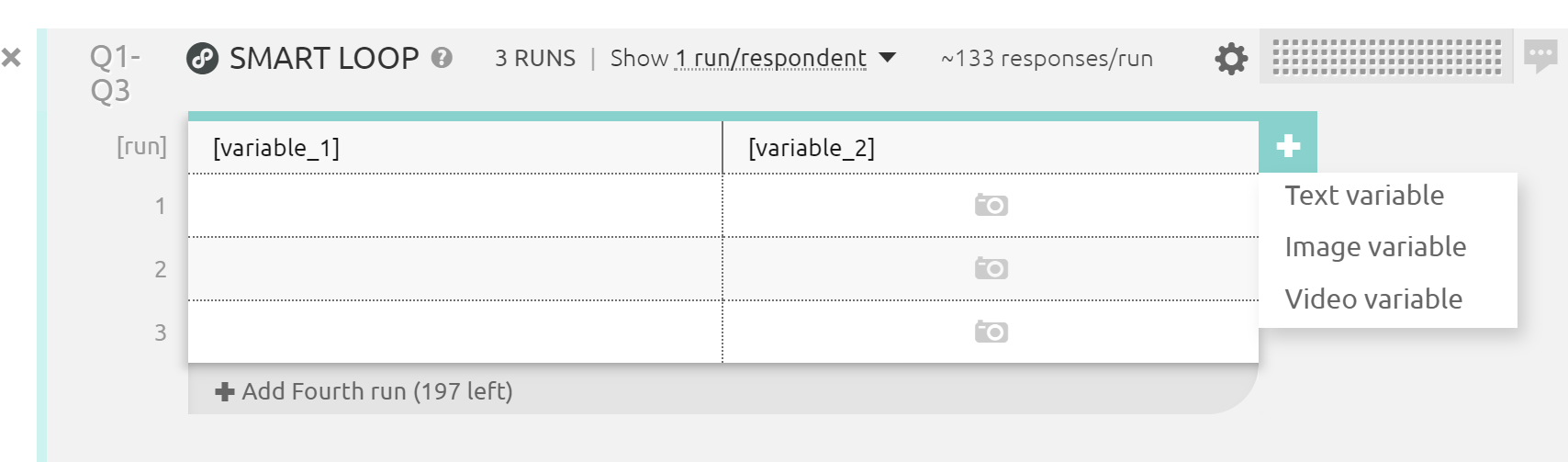Screen dimensions: 1568x462
Task: Select Image variable from the menu
Action: [x=1375, y=247]
